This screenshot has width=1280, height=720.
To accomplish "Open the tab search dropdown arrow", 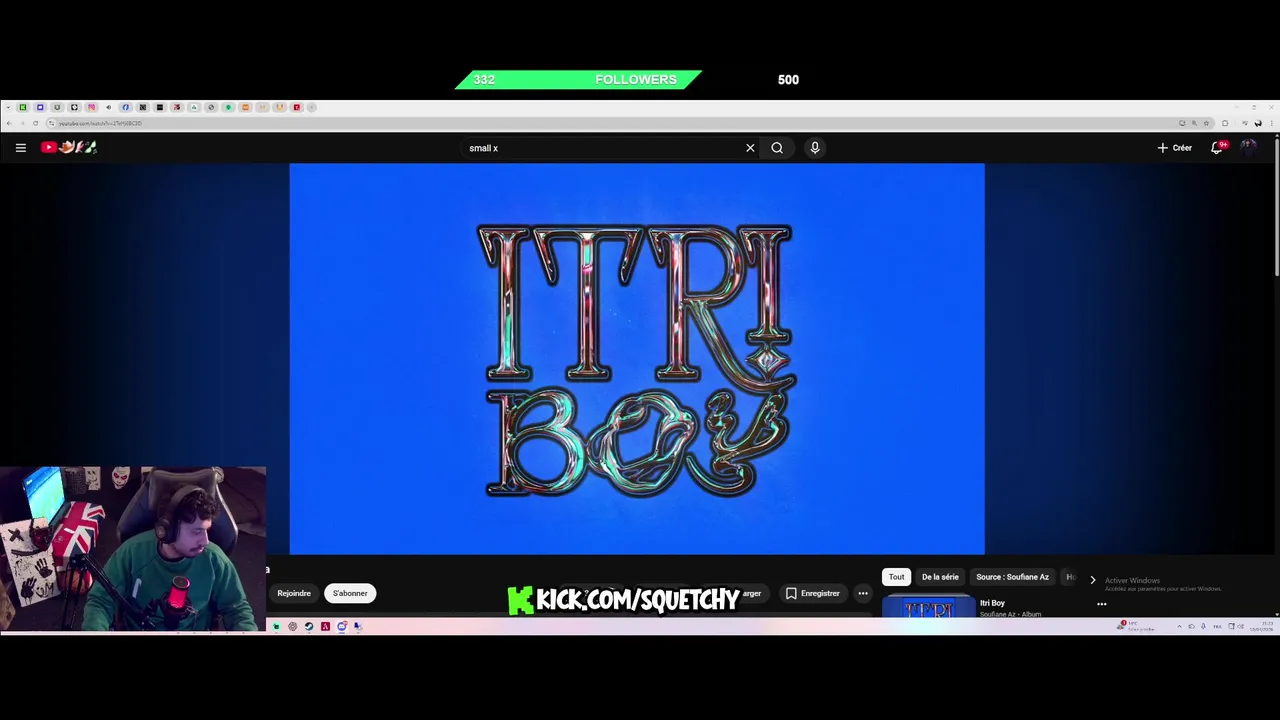I will point(8,107).
